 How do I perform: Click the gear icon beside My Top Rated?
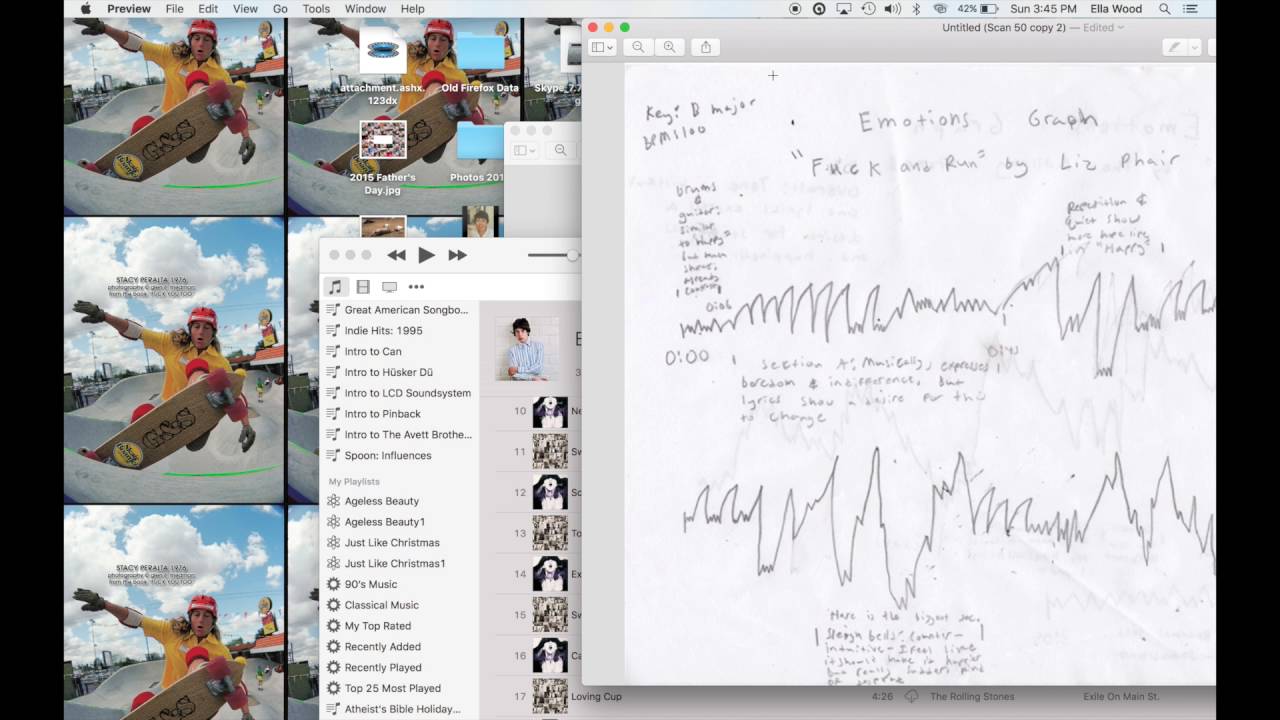coord(334,626)
